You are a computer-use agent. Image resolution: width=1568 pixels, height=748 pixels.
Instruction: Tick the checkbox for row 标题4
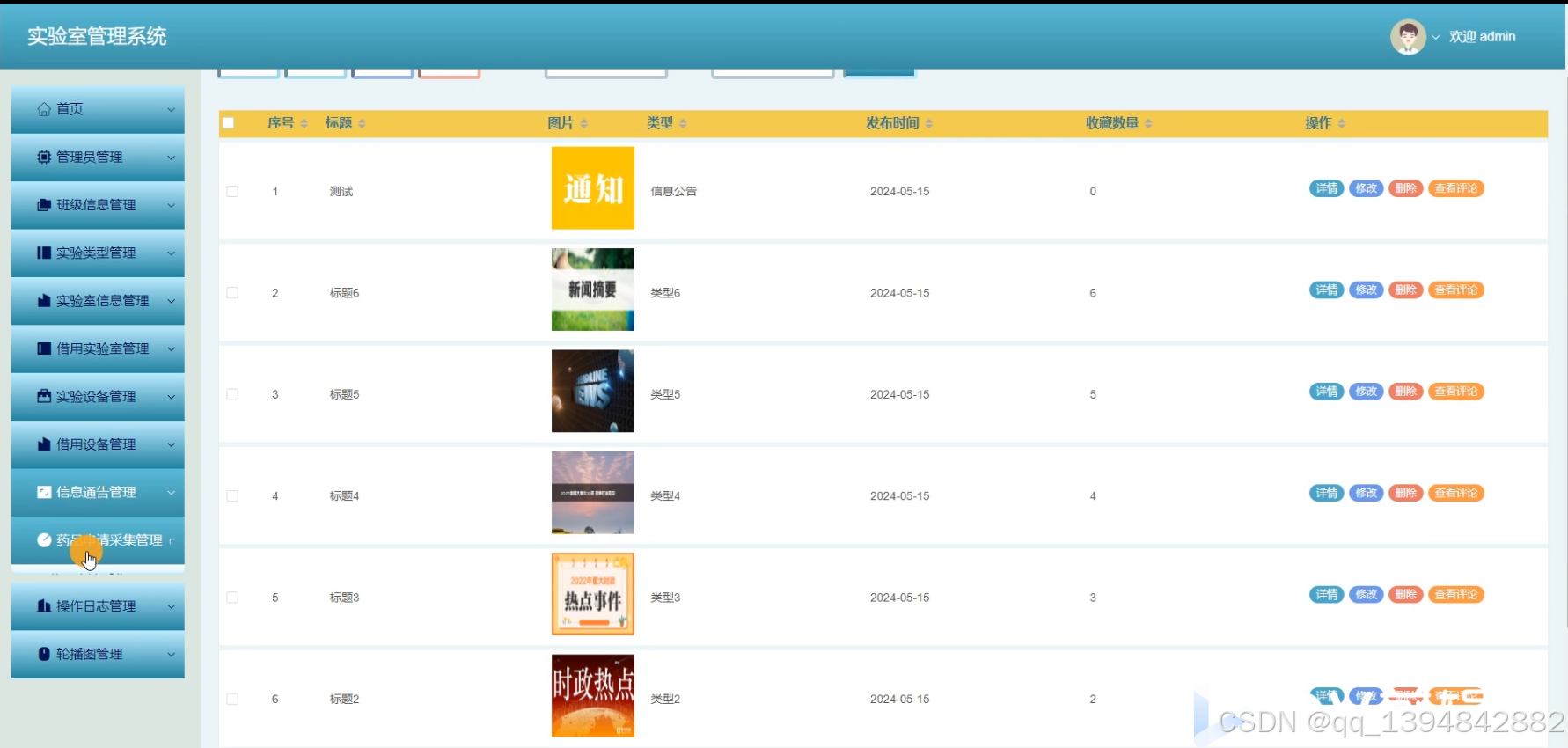pyautogui.click(x=232, y=496)
